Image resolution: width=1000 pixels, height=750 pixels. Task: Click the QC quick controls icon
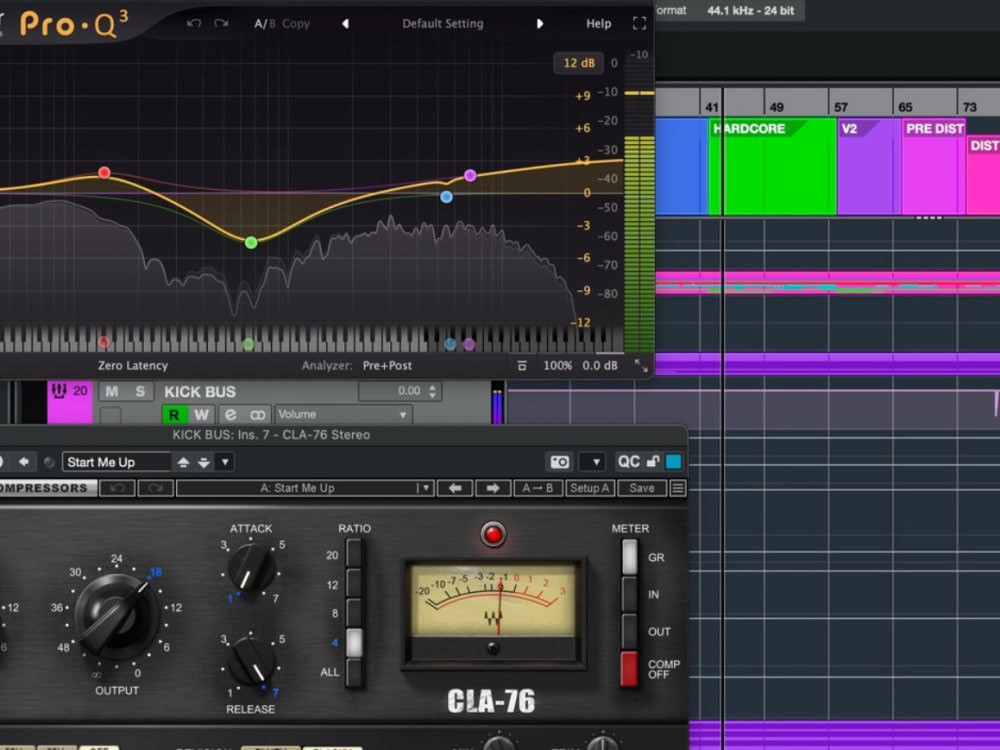(x=629, y=461)
